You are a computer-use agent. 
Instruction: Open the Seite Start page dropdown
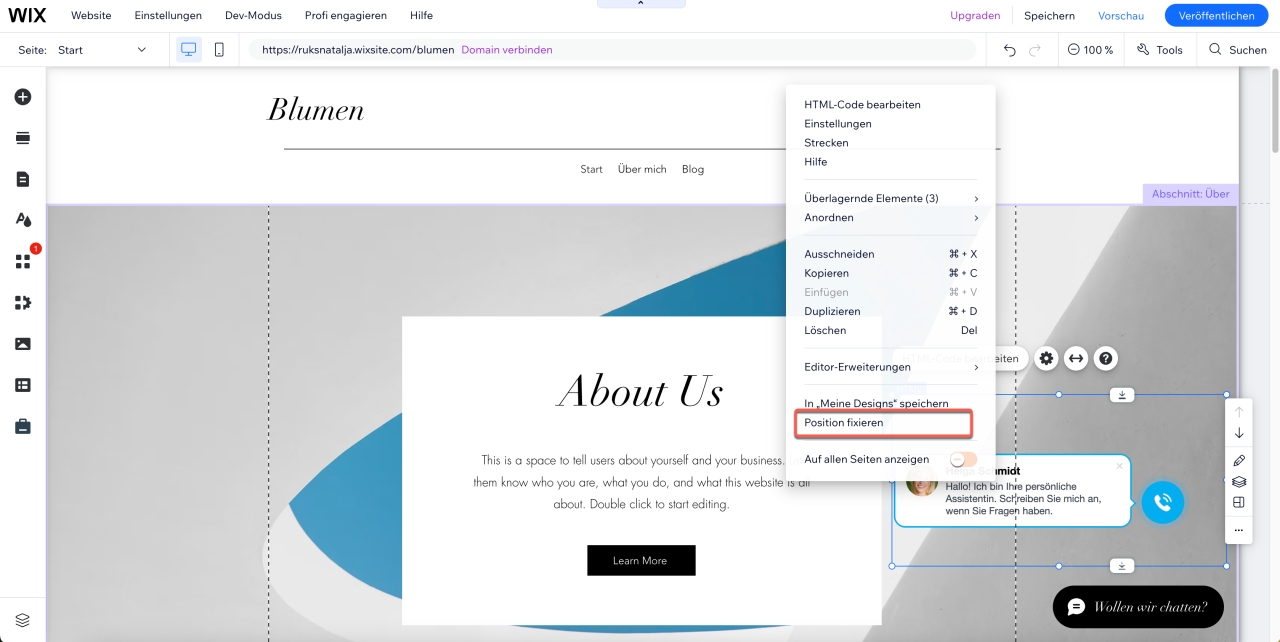pyautogui.click(x=102, y=49)
